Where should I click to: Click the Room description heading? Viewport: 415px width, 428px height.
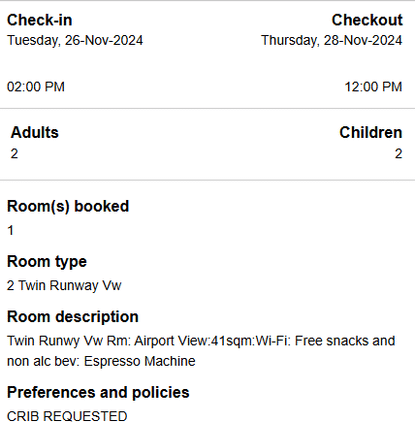coord(73,317)
